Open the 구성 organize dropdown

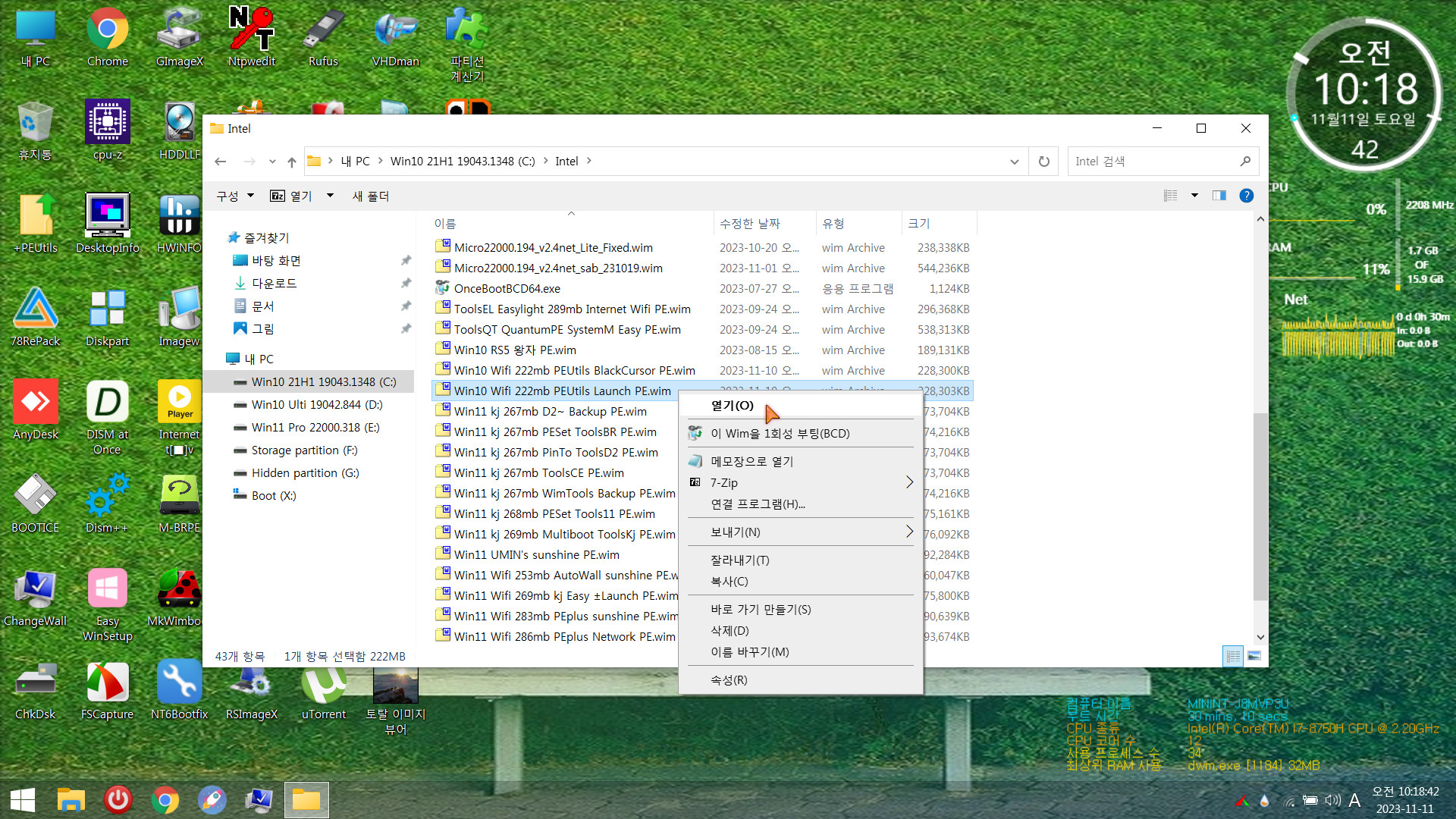235,196
